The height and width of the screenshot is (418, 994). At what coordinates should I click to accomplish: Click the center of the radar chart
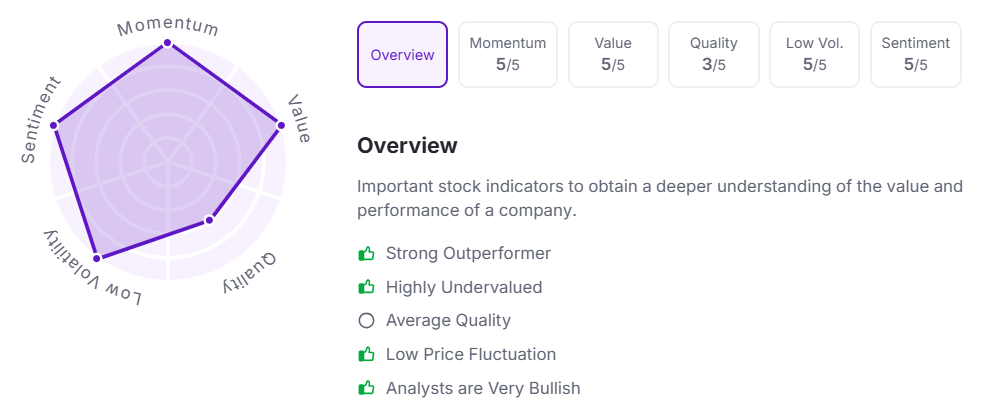coord(167,160)
